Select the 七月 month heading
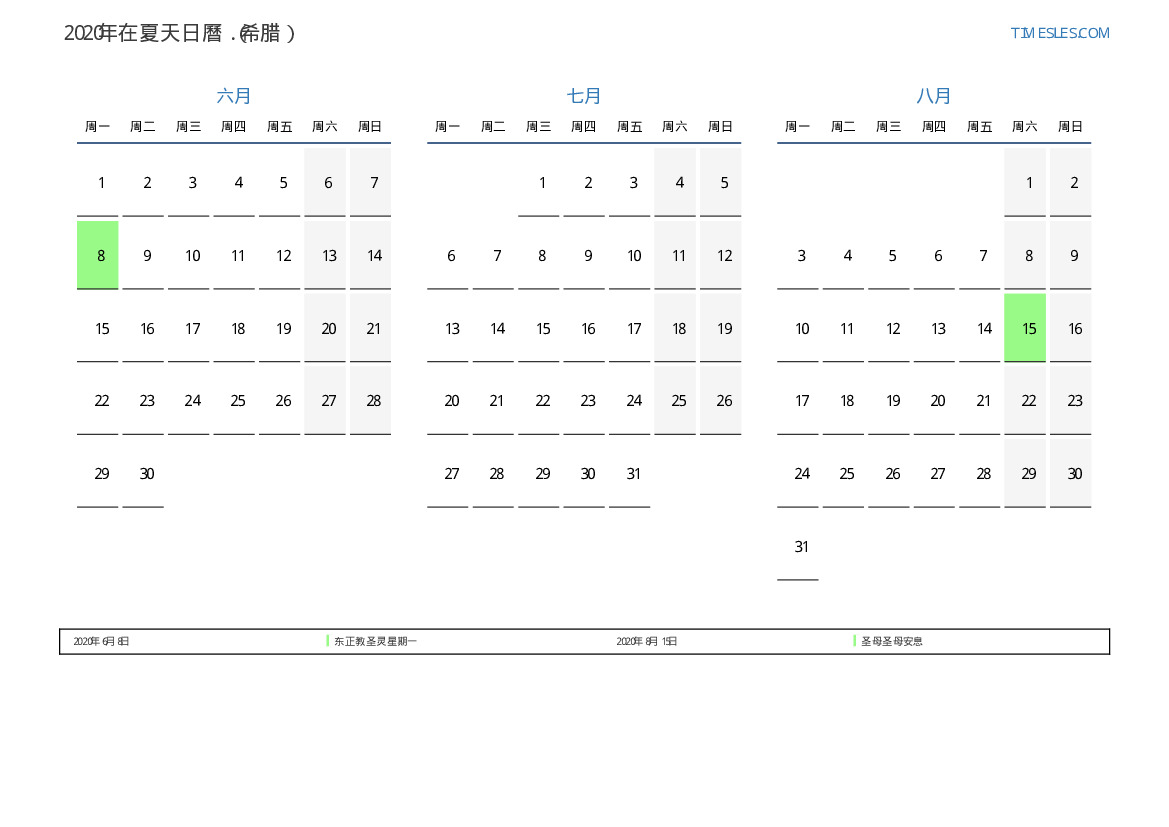Image resolution: width=1169 pixels, height=827 pixels. (584, 95)
